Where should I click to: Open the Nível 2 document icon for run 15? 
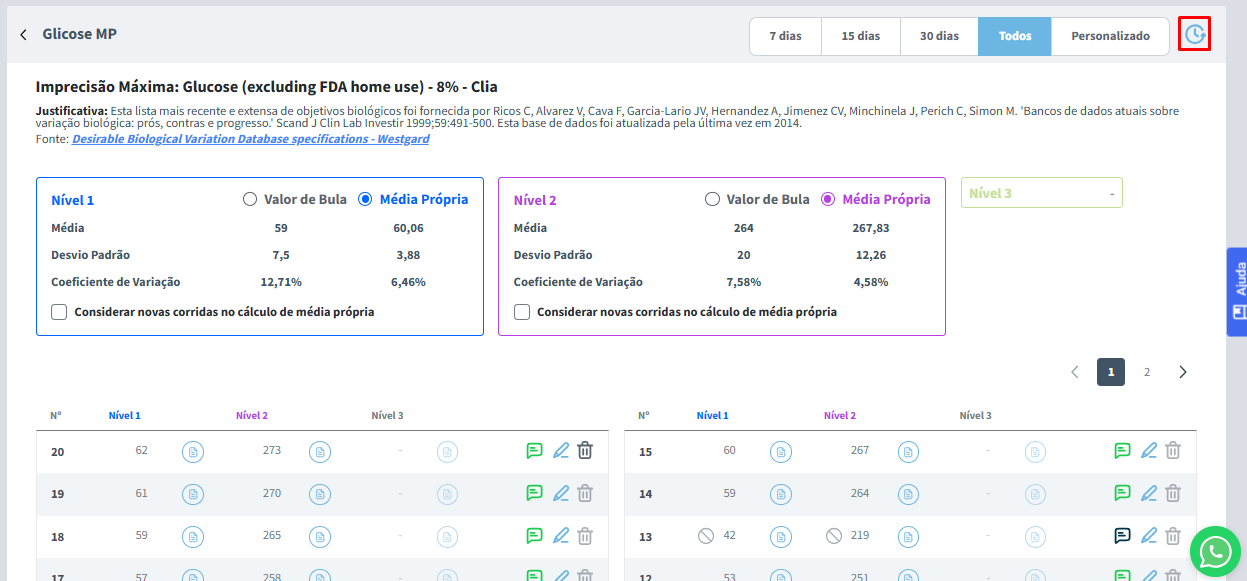click(x=908, y=452)
